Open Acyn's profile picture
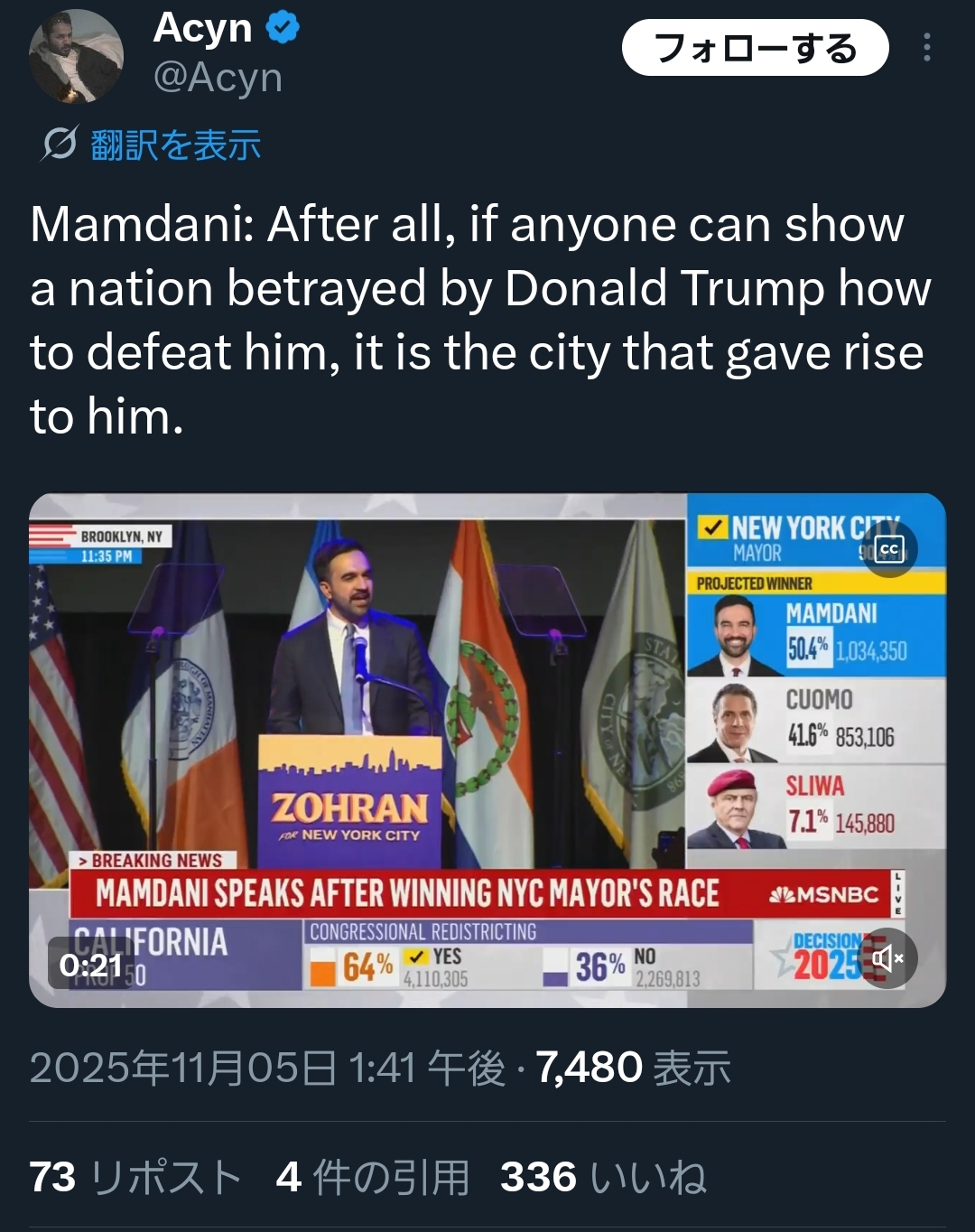Screen dimensions: 975x1232 point(76,57)
